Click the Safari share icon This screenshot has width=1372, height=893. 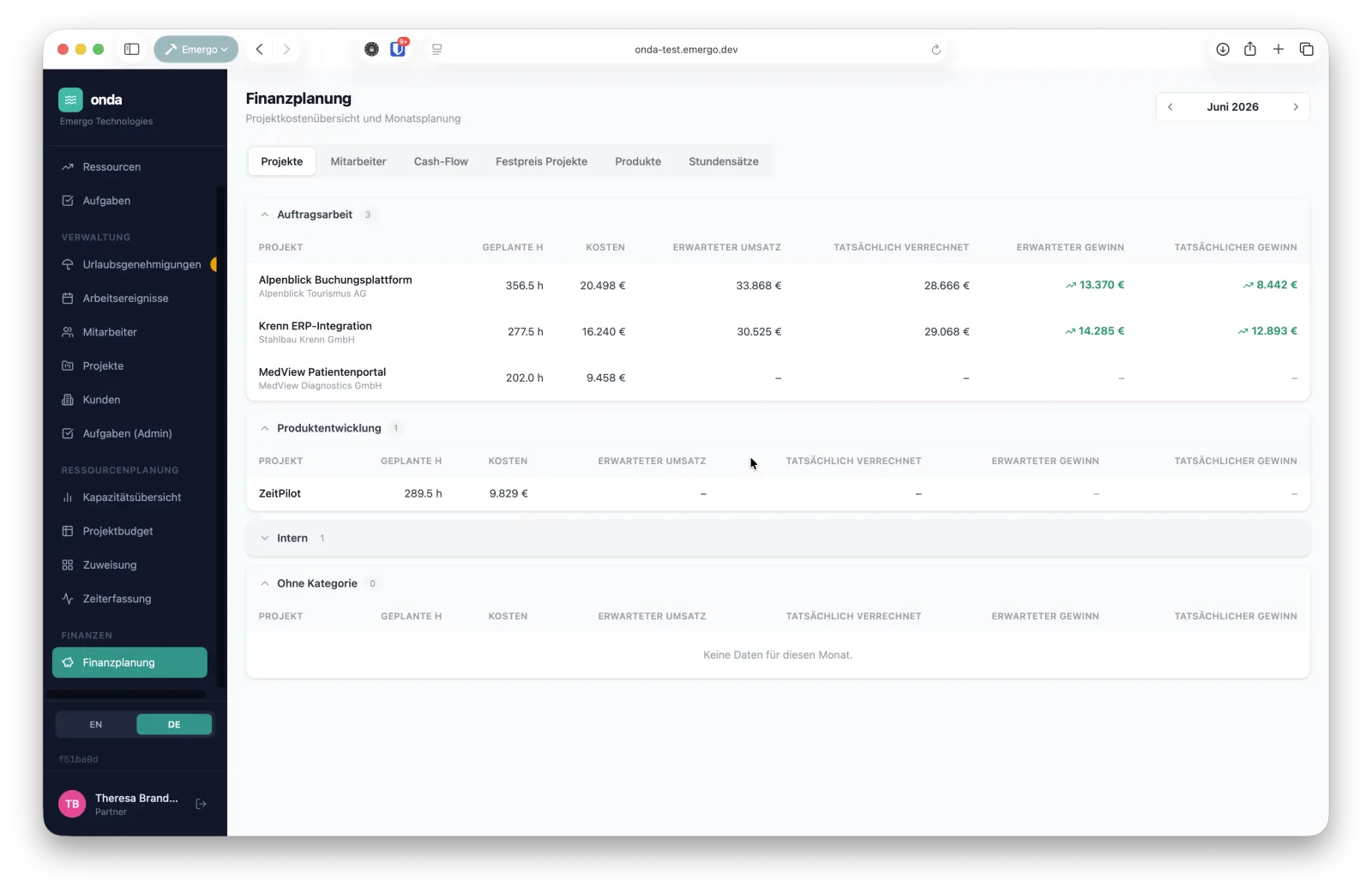click(x=1250, y=50)
